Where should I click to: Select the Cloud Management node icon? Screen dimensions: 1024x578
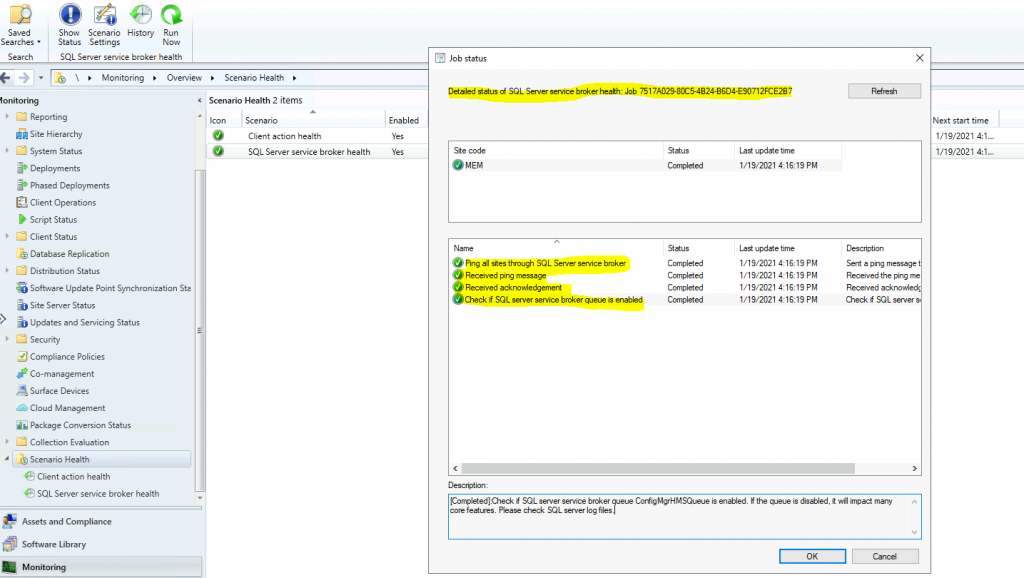pyautogui.click(x=22, y=408)
